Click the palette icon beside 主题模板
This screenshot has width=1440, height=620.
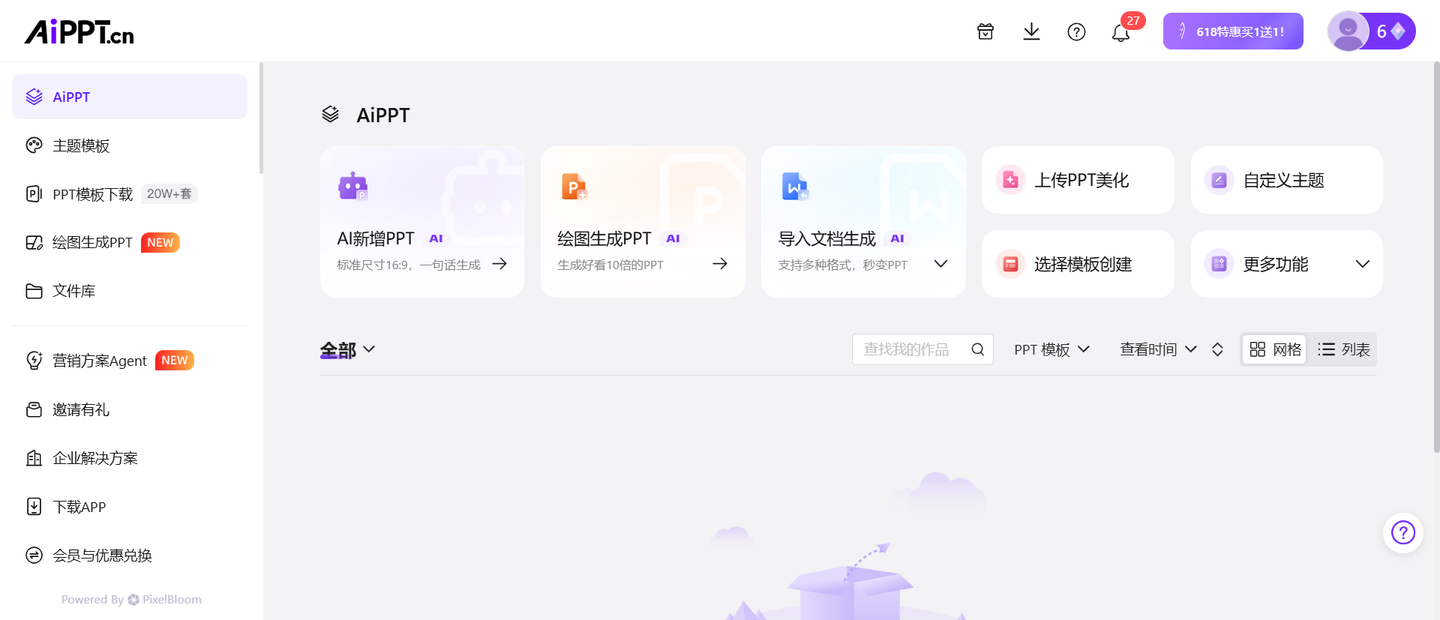34,145
